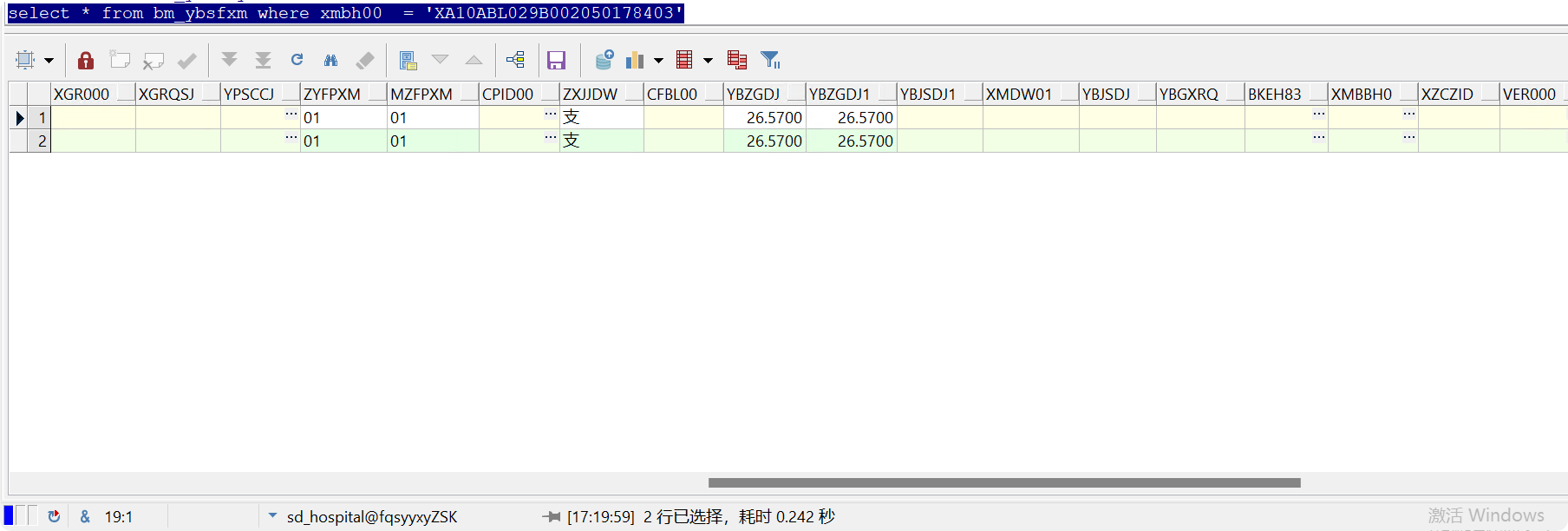
Task: Click the eraser clear record icon
Action: 365,60
